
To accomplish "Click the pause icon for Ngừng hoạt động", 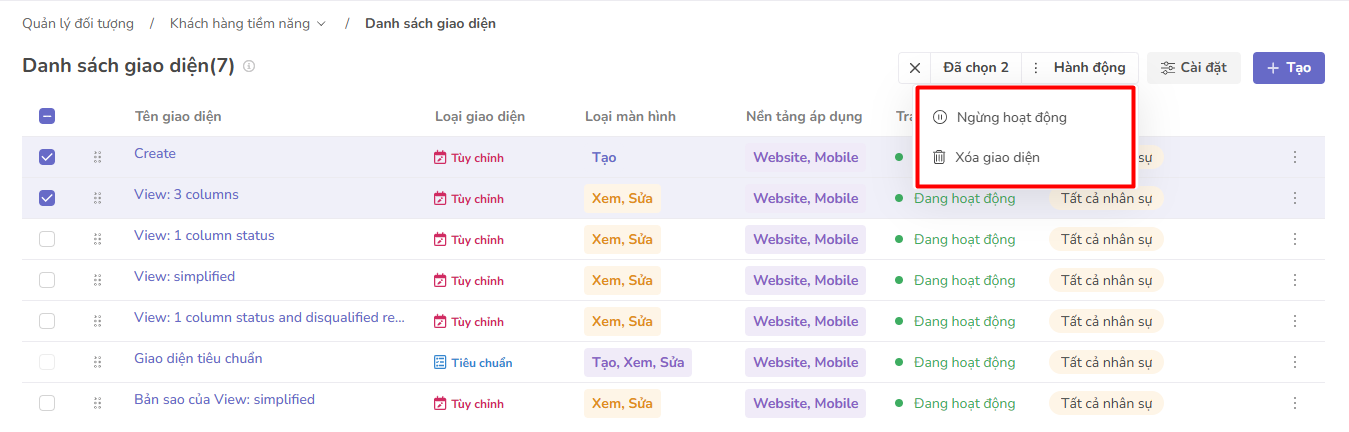I will (x=939, y=117).
